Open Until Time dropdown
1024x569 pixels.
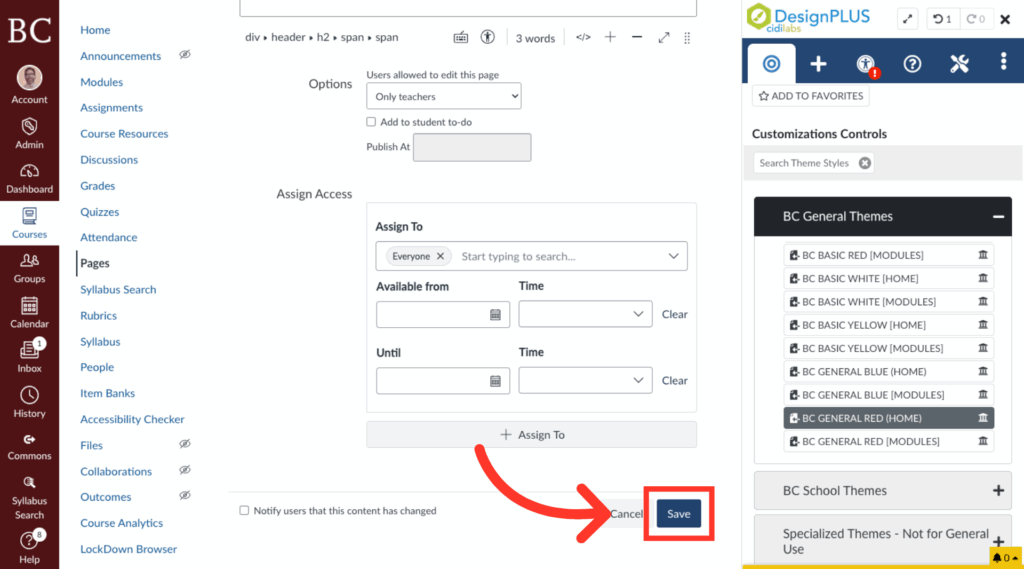pos(585,380)
